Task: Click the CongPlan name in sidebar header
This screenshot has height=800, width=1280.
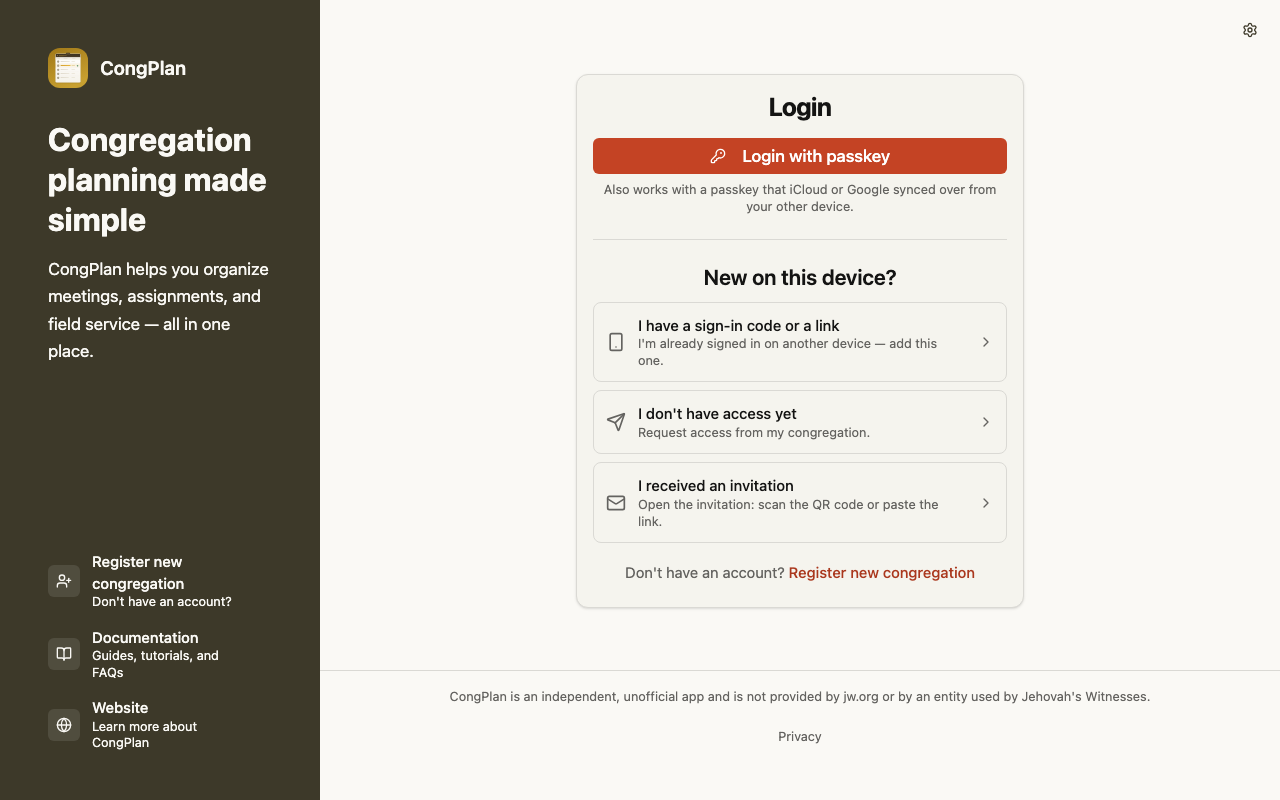Action: (143, 68)
